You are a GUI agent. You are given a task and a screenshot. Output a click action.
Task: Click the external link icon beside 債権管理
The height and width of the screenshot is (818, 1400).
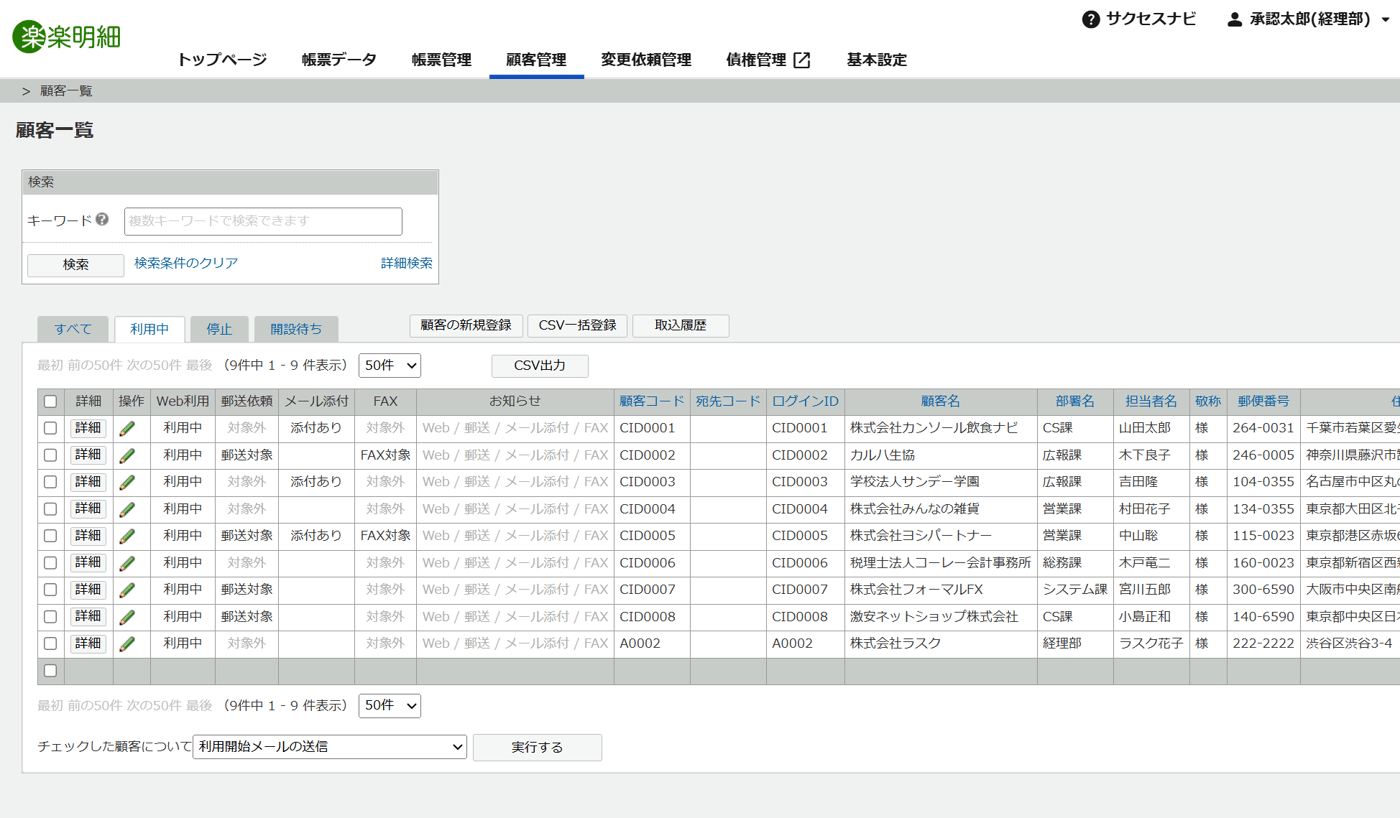[802, 60]
